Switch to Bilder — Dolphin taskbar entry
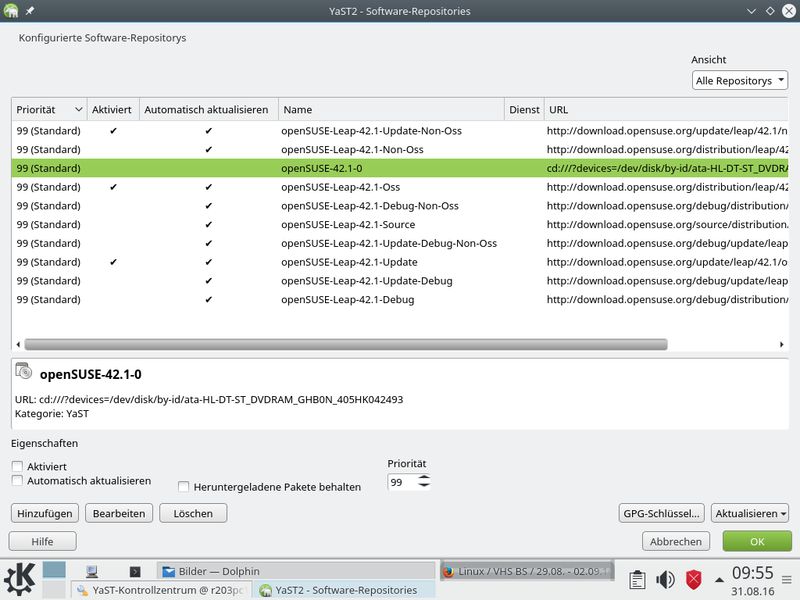Screen dimensions: 800x600 [296, 571]
